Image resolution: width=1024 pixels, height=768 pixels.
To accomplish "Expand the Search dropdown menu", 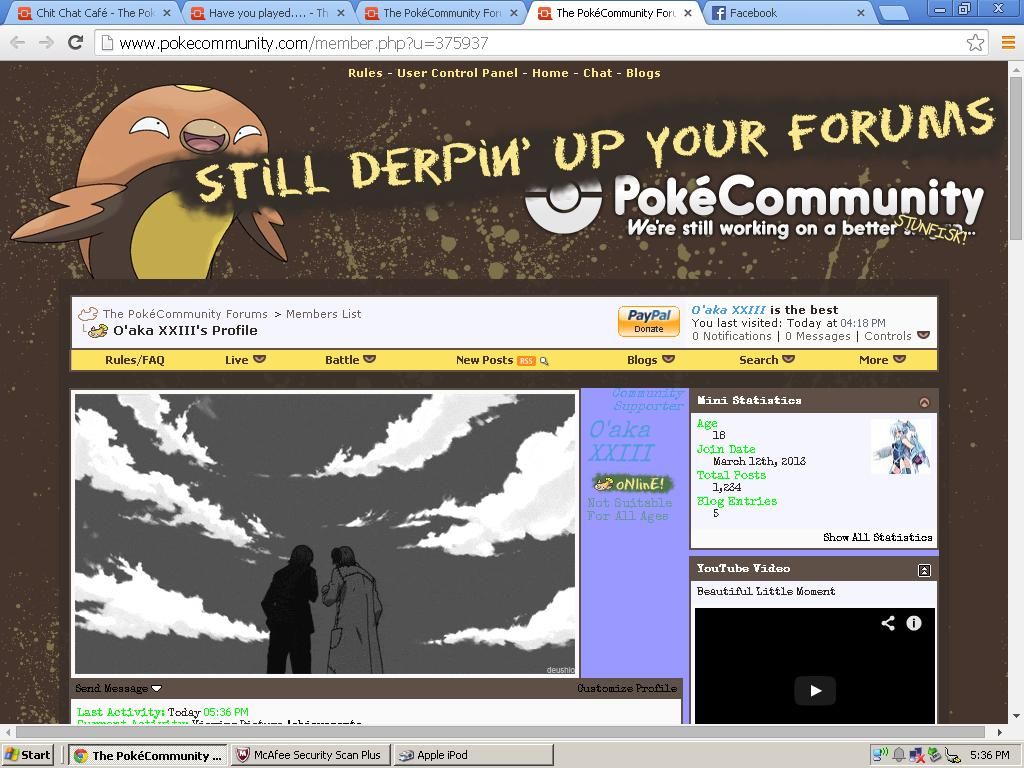I will (x=767, y=360).
